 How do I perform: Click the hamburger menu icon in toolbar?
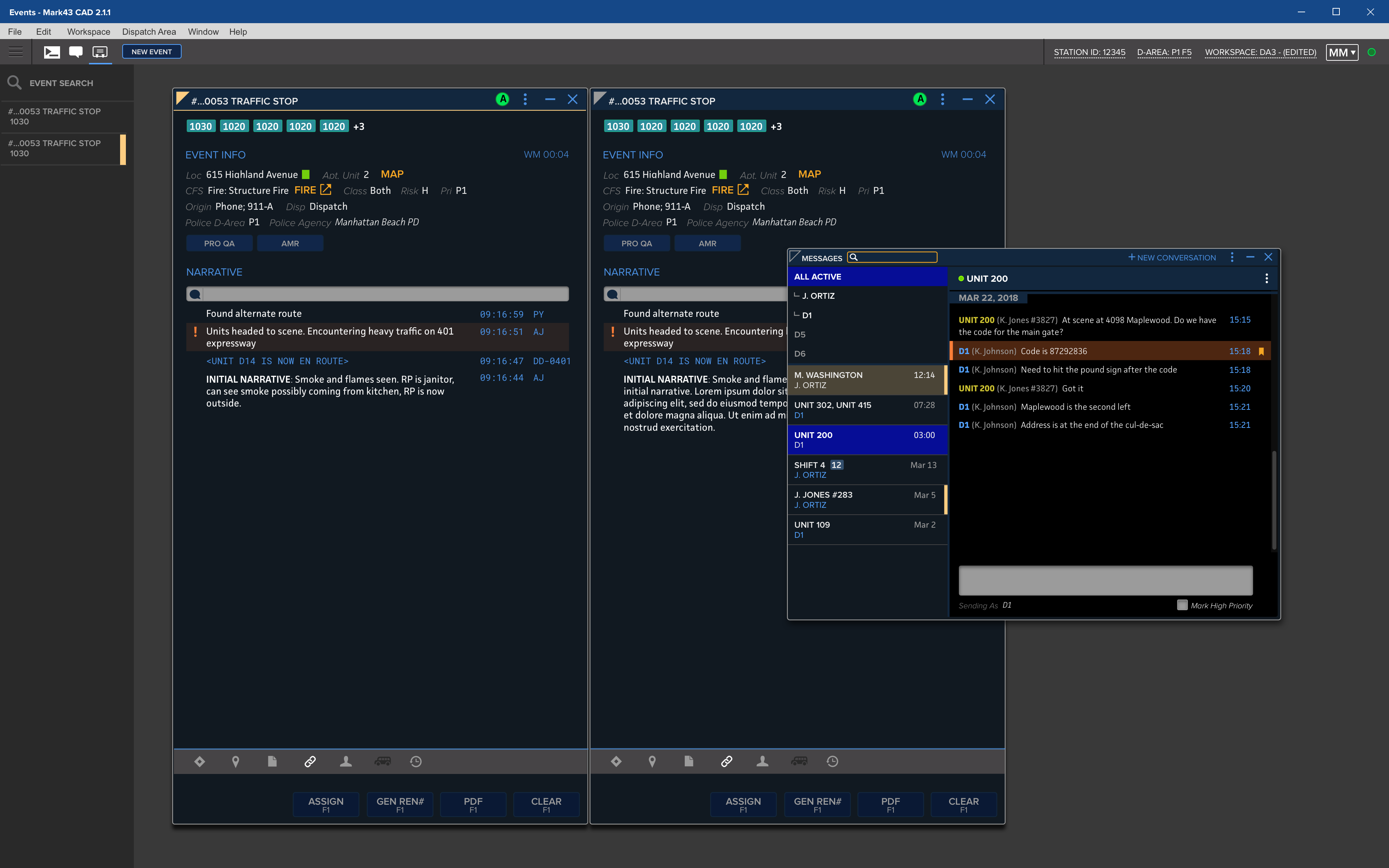(x=16, y=52)
